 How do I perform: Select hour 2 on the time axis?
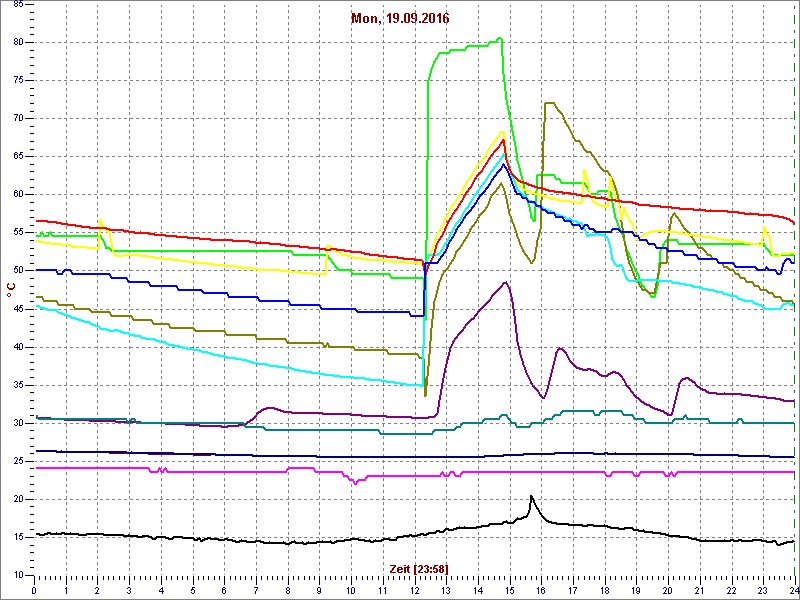(97, 590)
